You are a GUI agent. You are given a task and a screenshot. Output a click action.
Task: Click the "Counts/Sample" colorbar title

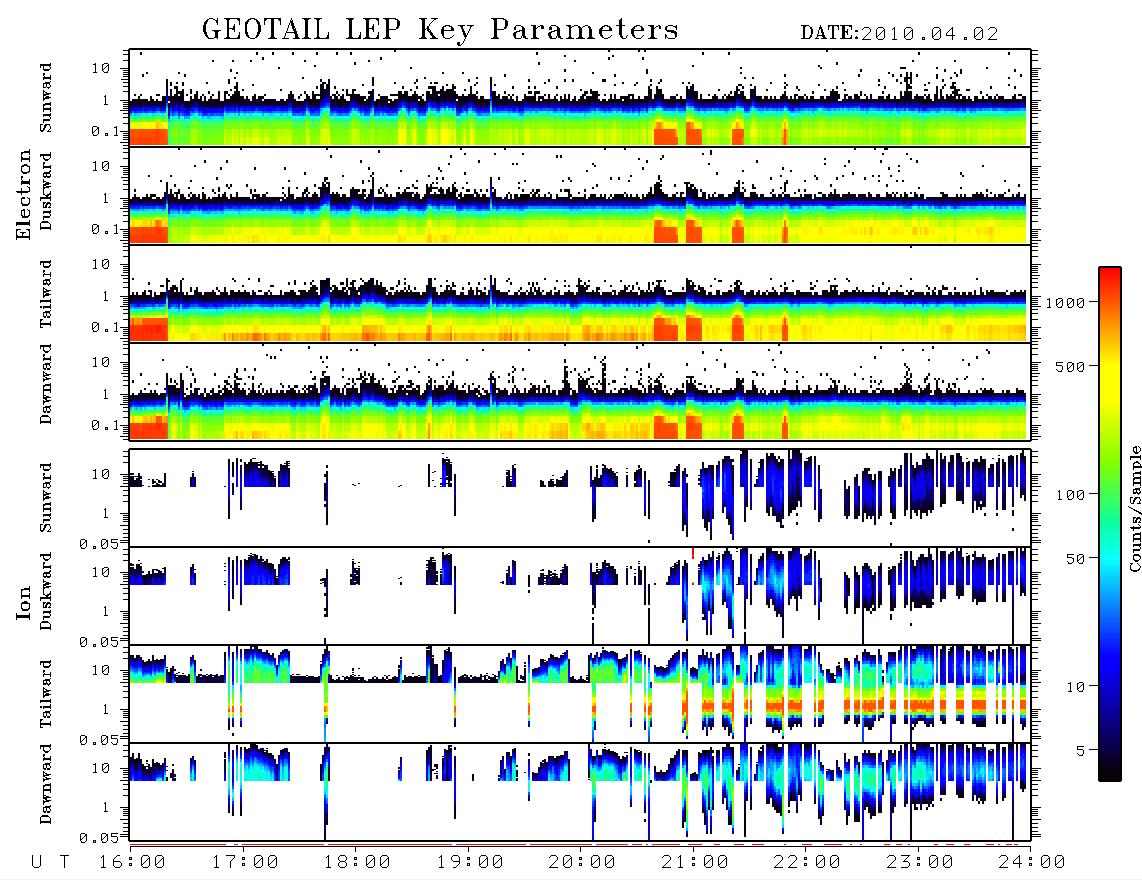tap(1134, 508)
